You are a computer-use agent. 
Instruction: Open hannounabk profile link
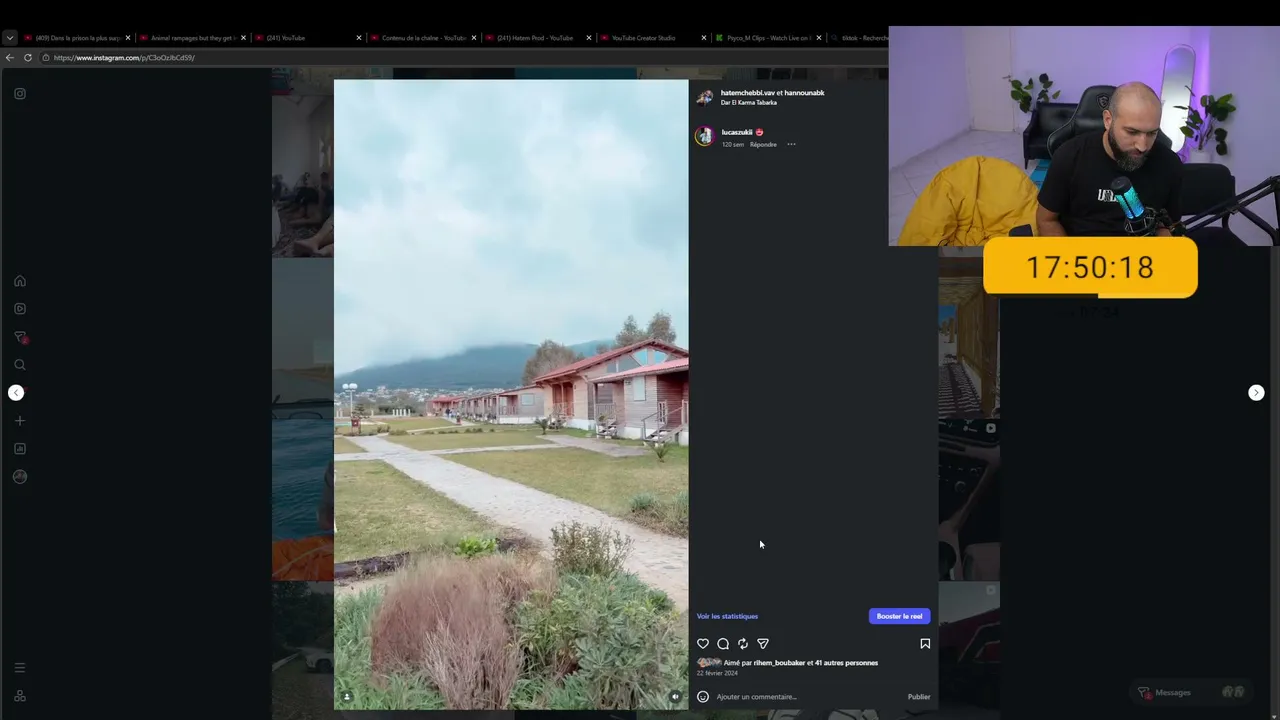click(804, 93)
